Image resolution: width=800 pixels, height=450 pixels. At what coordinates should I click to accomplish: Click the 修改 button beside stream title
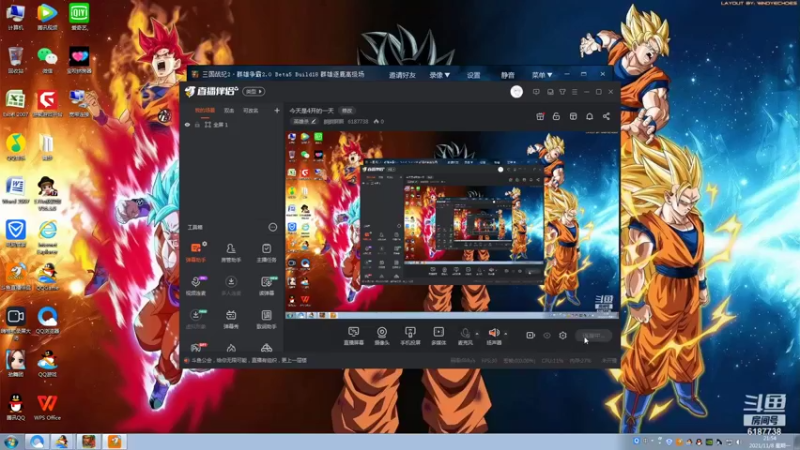[347, 111]
